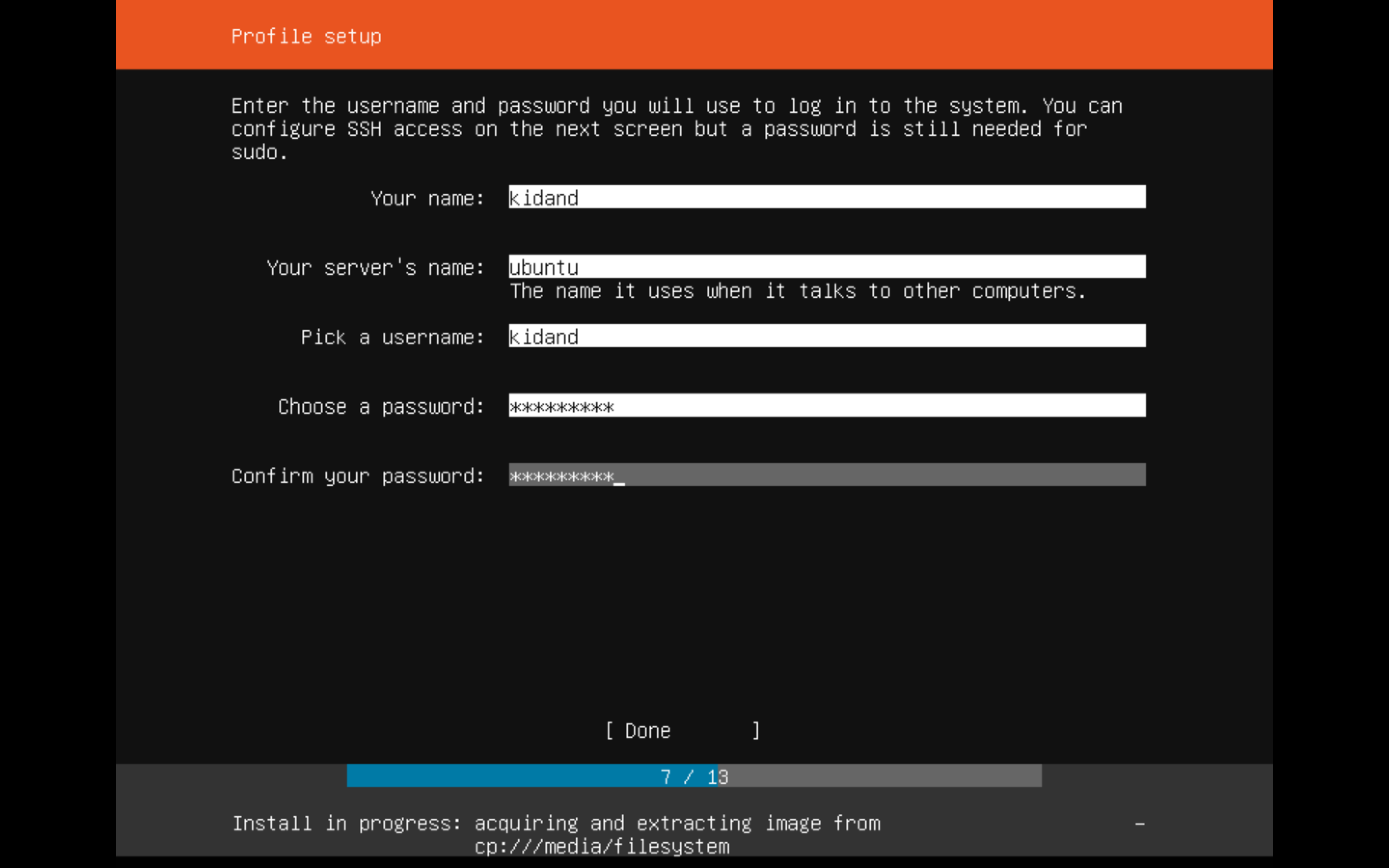The height and width of the screenshot is (868, 1389).
Task: Click the 'Pick a username:' label
Action: click(x=393, y=338)
